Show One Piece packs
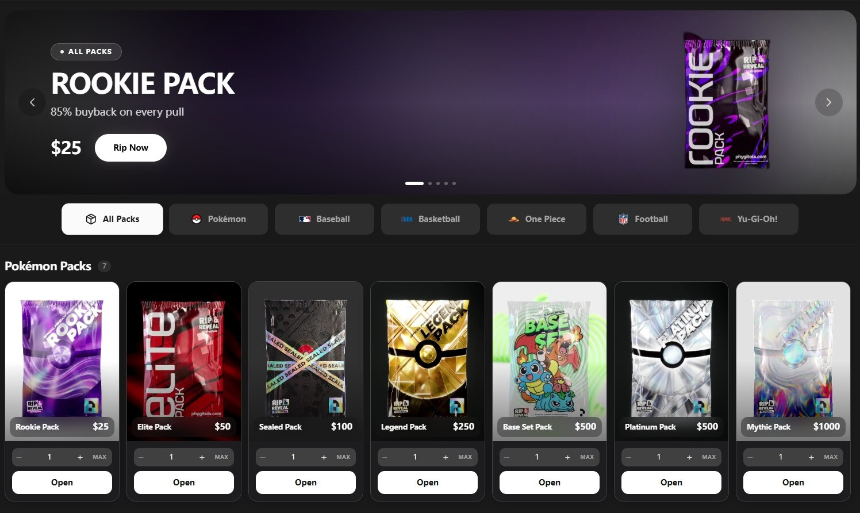Screen dimensions: 860x513 pos(536,219)
